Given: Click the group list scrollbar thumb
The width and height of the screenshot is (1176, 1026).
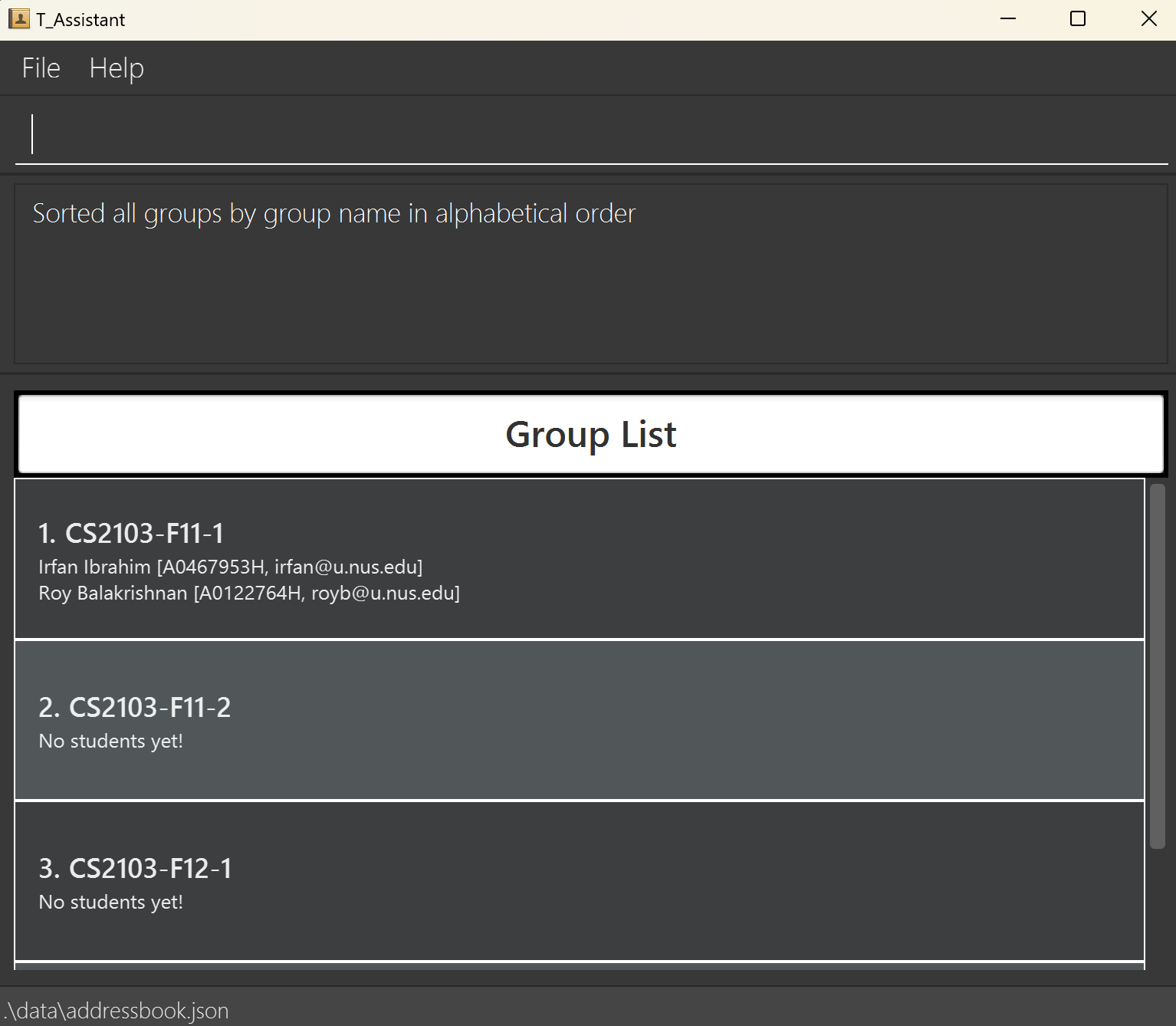Looking at the screenshot, I should click(1157, 666).
